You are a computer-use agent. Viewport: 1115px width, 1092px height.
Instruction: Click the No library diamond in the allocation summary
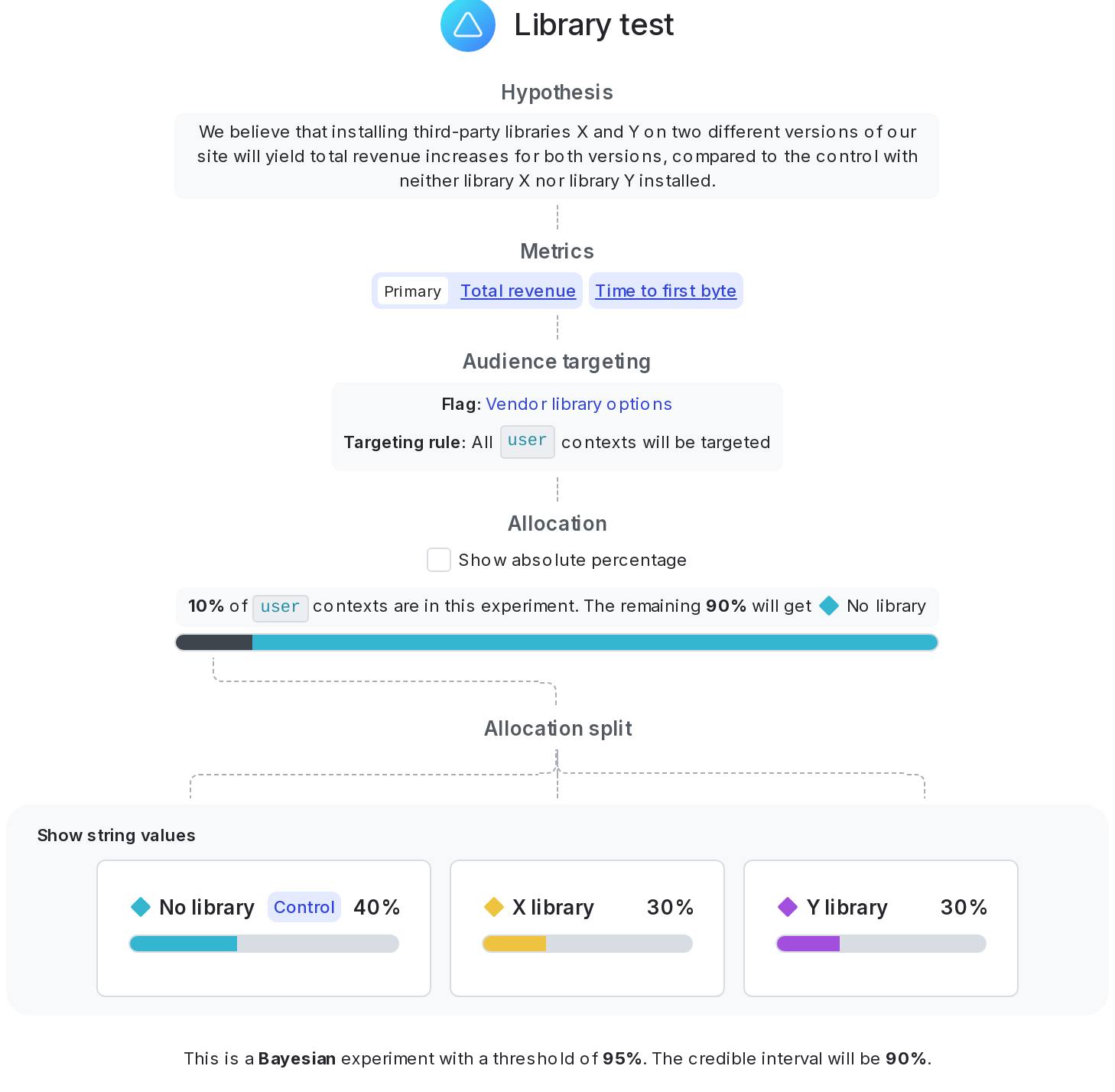828,606
